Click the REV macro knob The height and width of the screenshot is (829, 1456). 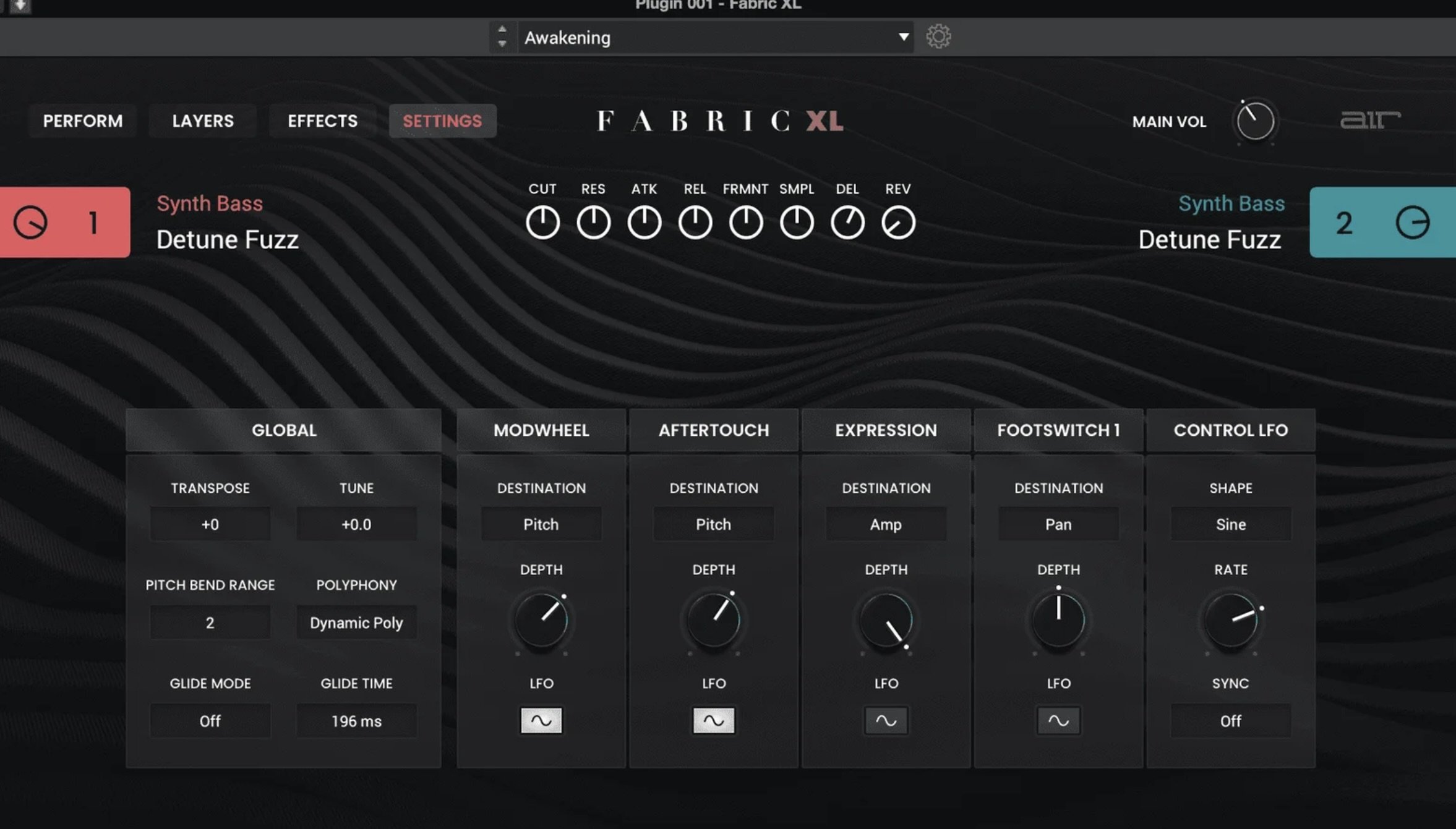(898, 222)
